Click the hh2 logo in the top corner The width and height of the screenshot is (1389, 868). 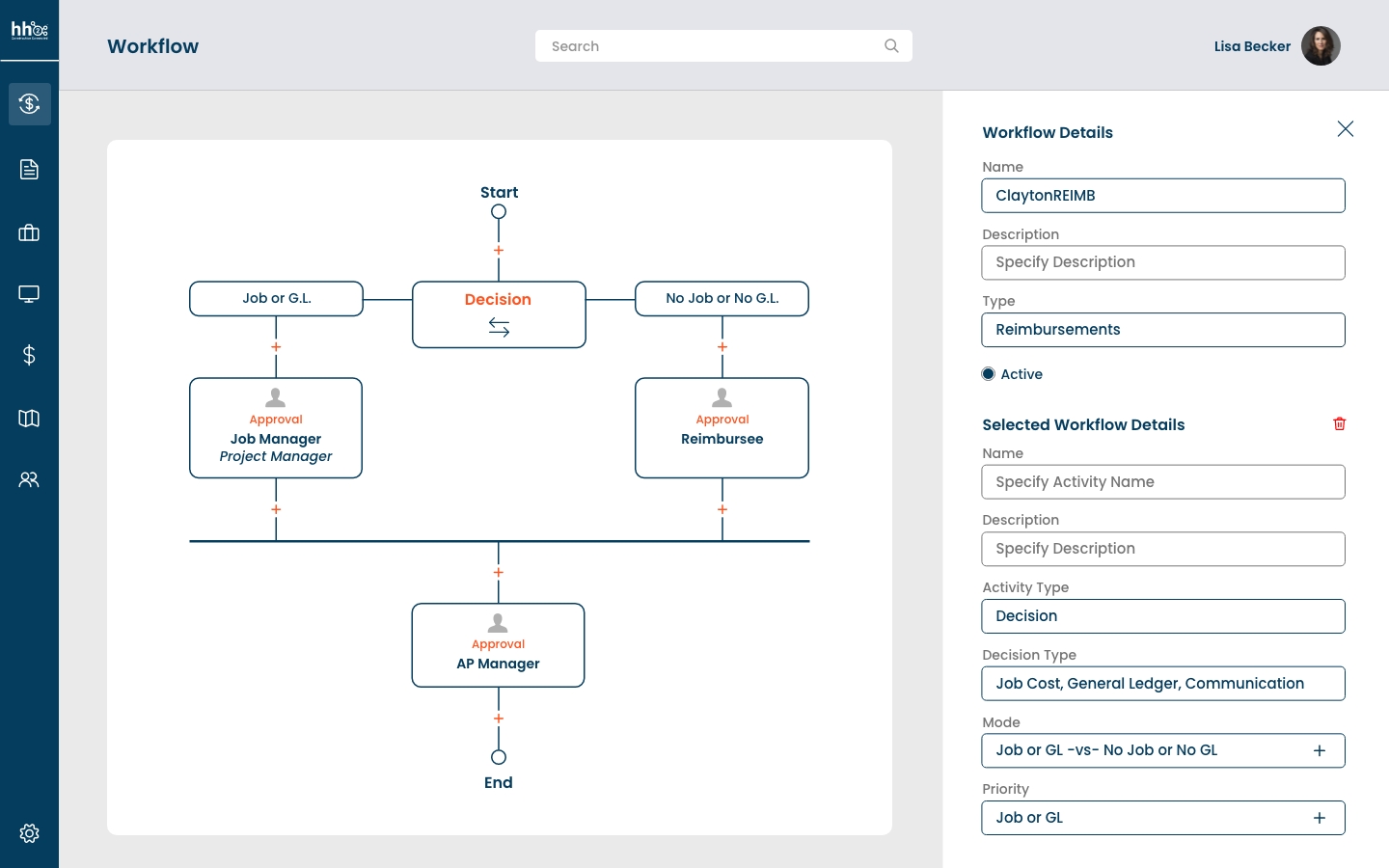click(29, 29)
